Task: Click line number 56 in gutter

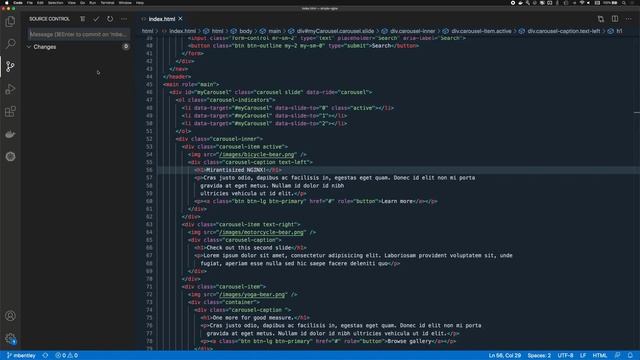Action: [x=149, y=170]
